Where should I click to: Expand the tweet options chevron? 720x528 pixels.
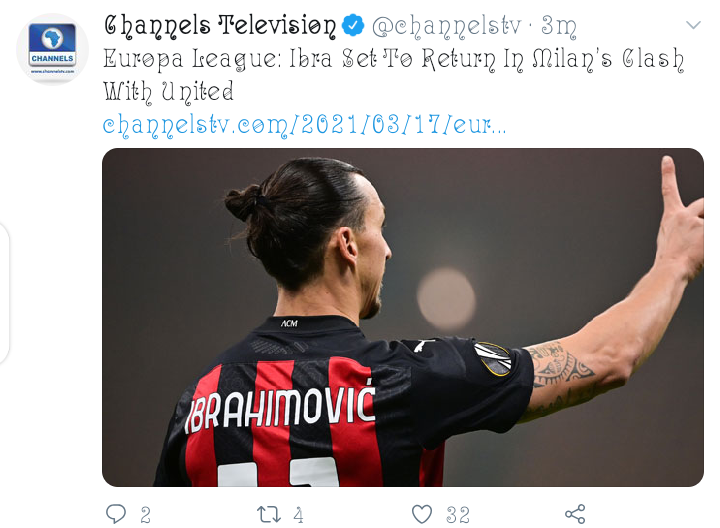click(693, 25)
